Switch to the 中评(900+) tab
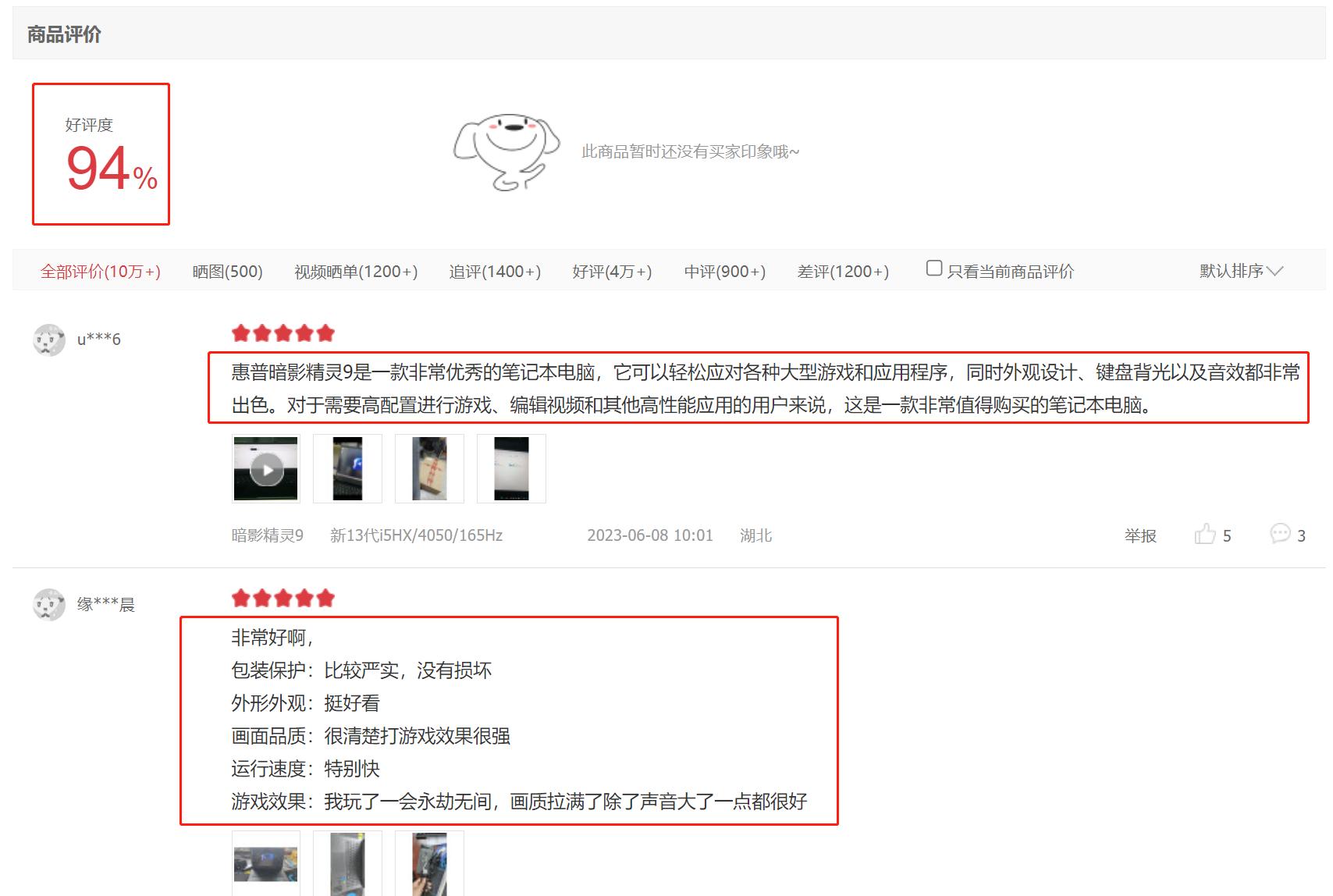The image size is (1333, 896). (x=725, y=271)
